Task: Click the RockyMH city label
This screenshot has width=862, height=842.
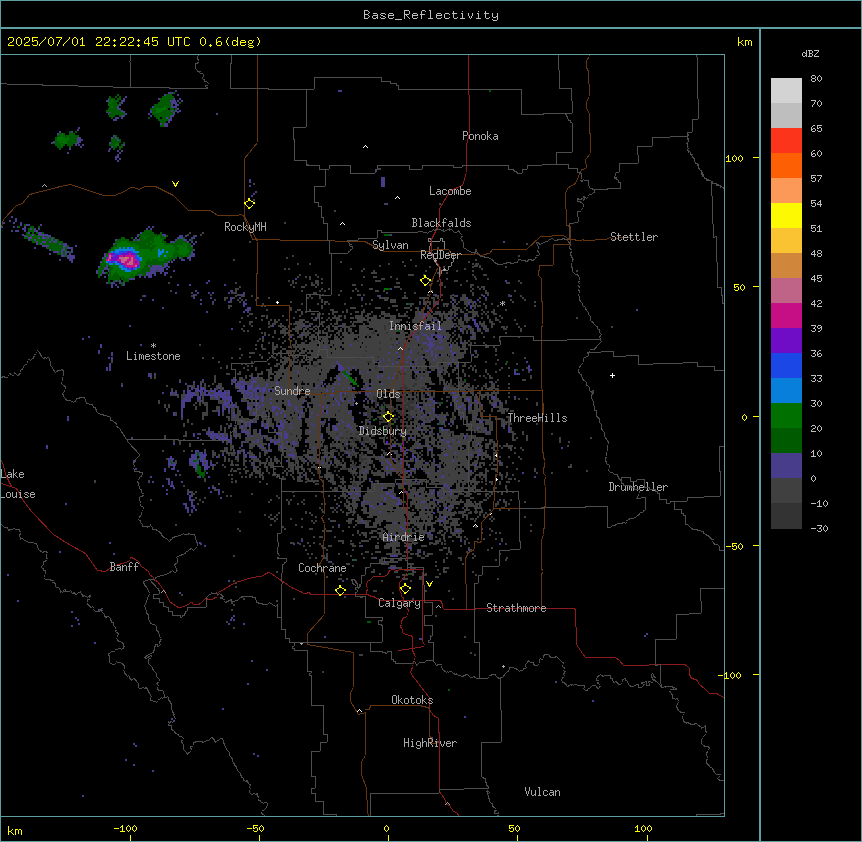Action: tap(245, 226)
